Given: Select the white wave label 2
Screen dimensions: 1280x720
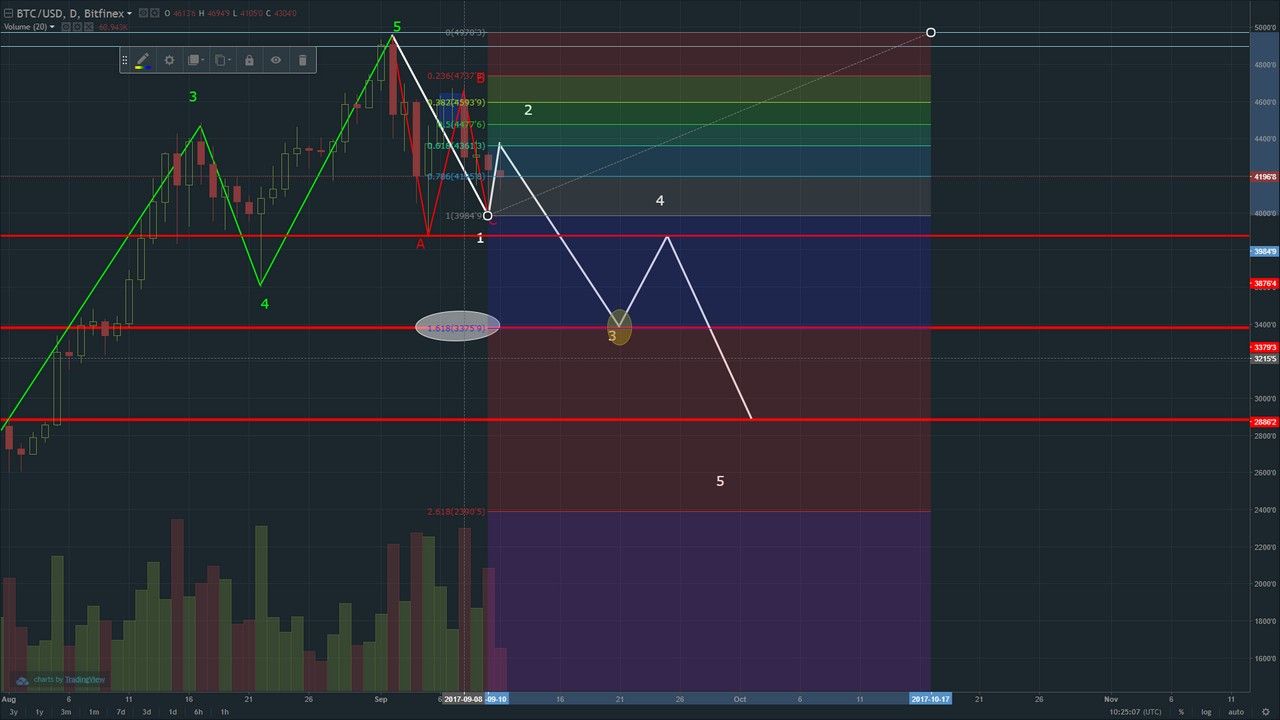Looking at the screenshot, I should tap(528, 110).
